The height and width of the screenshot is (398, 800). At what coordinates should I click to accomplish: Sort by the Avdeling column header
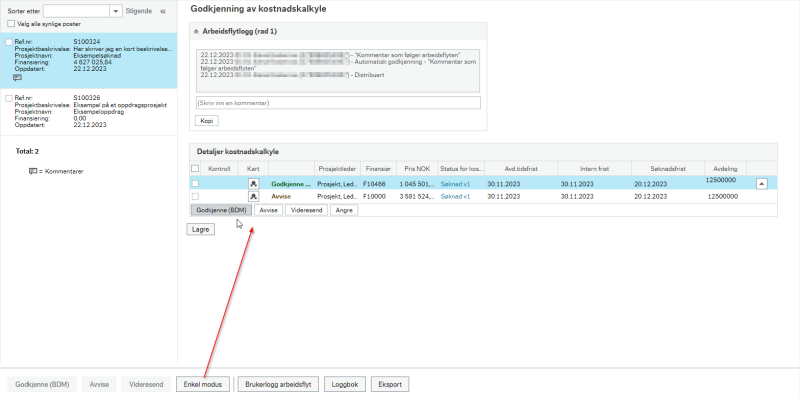click(x=725, y=168)
